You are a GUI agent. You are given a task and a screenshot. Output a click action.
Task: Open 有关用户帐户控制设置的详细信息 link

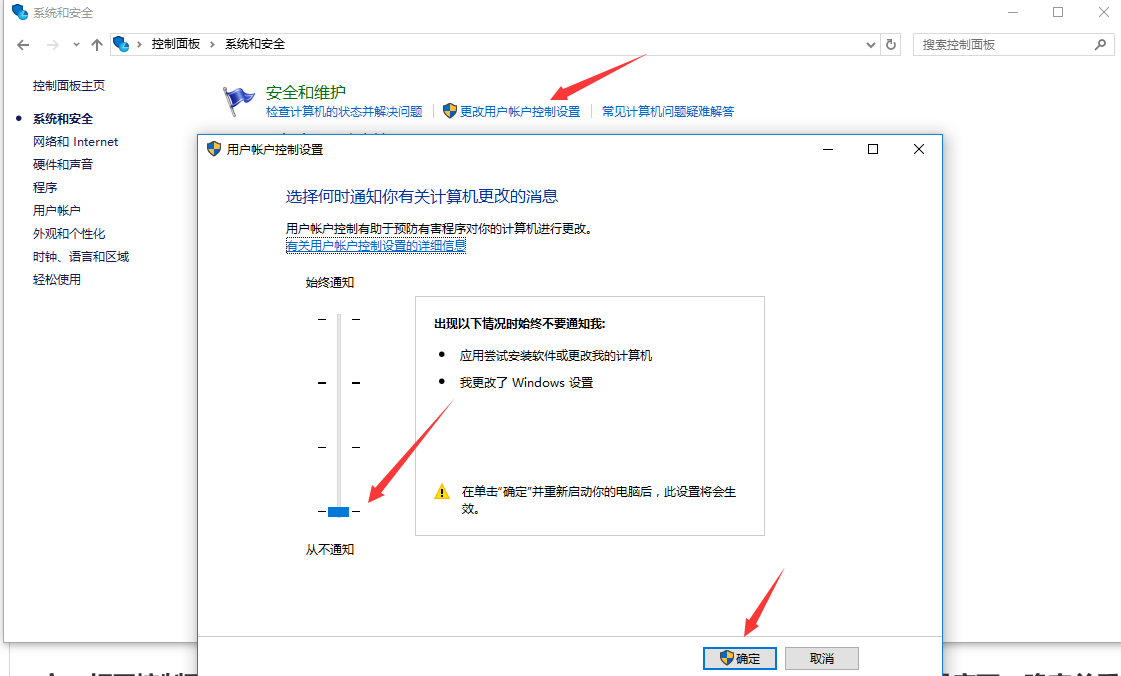tap(376, 246)
